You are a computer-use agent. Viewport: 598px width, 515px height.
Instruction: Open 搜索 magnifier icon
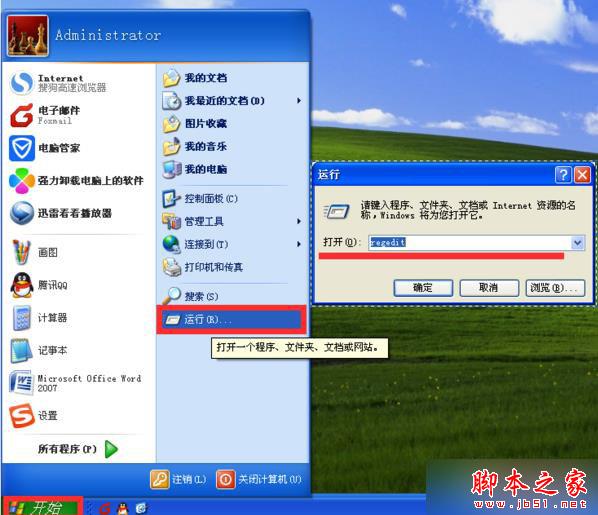[x=171, y=296]
